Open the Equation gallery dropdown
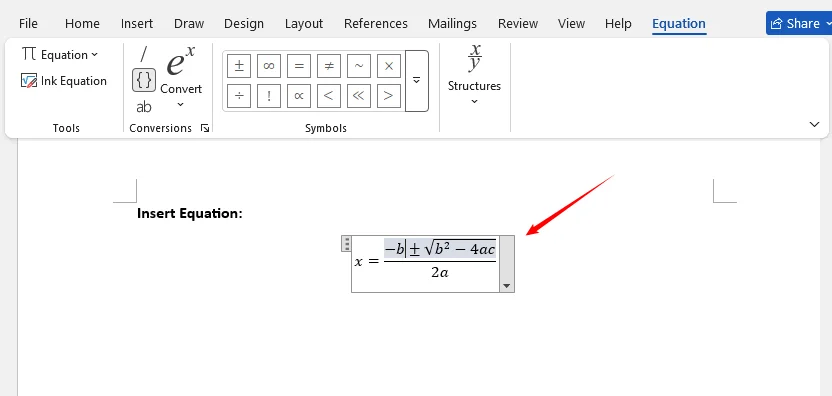Image resolution: width=832 pixels, height=396 pixels. coord(60,55)
